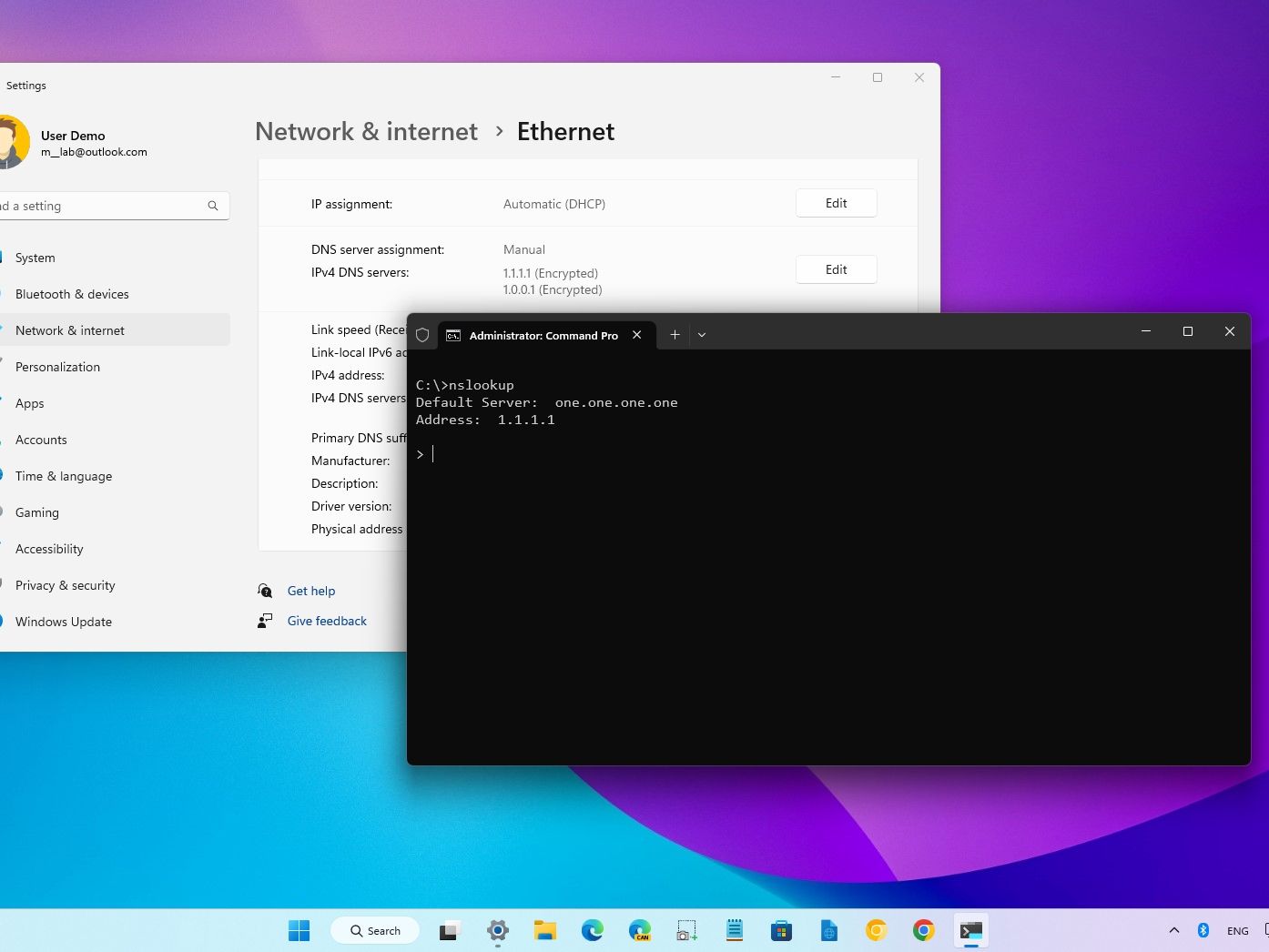
Task: Open the Give feedback link
Action: 327,621
